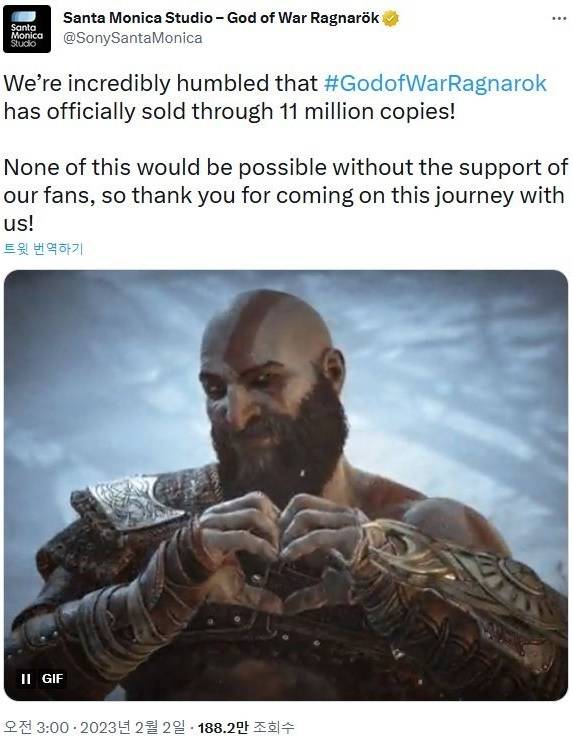Viewport: 573px width, 742px height.
Task: Open the three-dot more options menu
Action: point(559,18)
